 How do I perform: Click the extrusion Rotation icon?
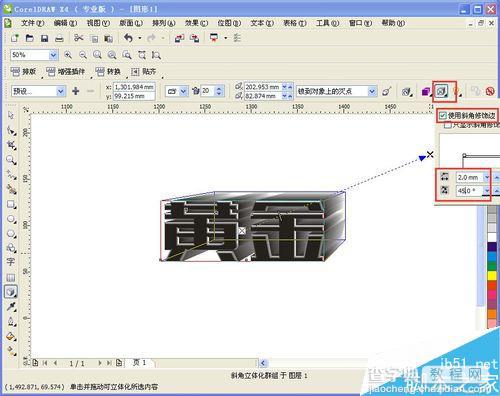[x=406, y=91]
